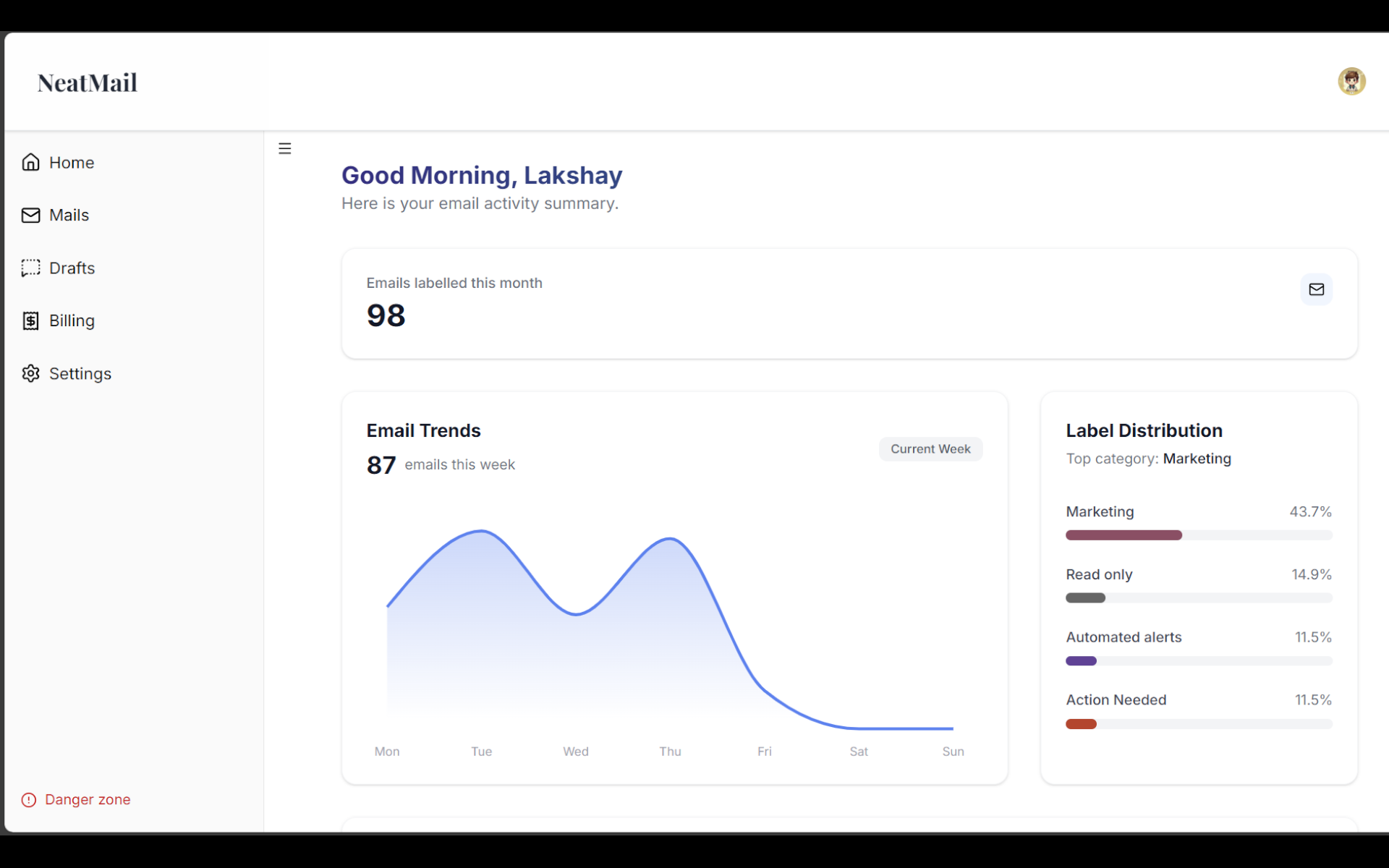Screen dimensions: 1389x868
Task: Navigate to the Home menu item
Action: [x=72, y=162]
